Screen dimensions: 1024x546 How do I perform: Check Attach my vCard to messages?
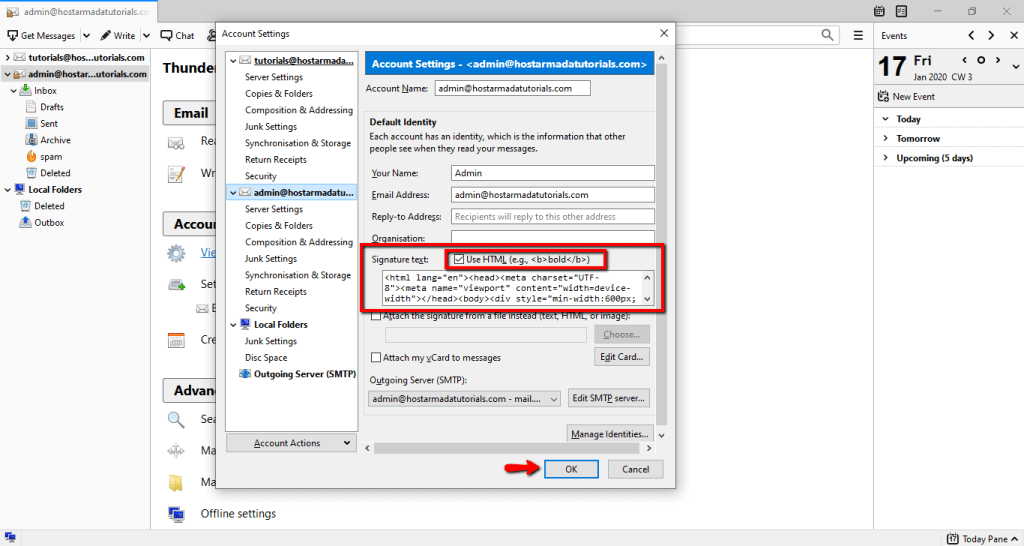(x=376, y=357)
